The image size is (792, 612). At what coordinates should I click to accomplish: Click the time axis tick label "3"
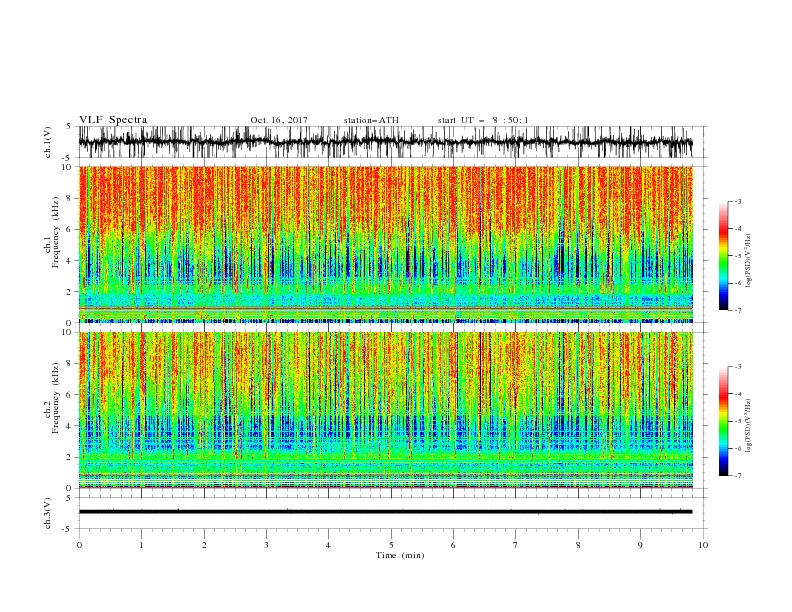[266, 545]
